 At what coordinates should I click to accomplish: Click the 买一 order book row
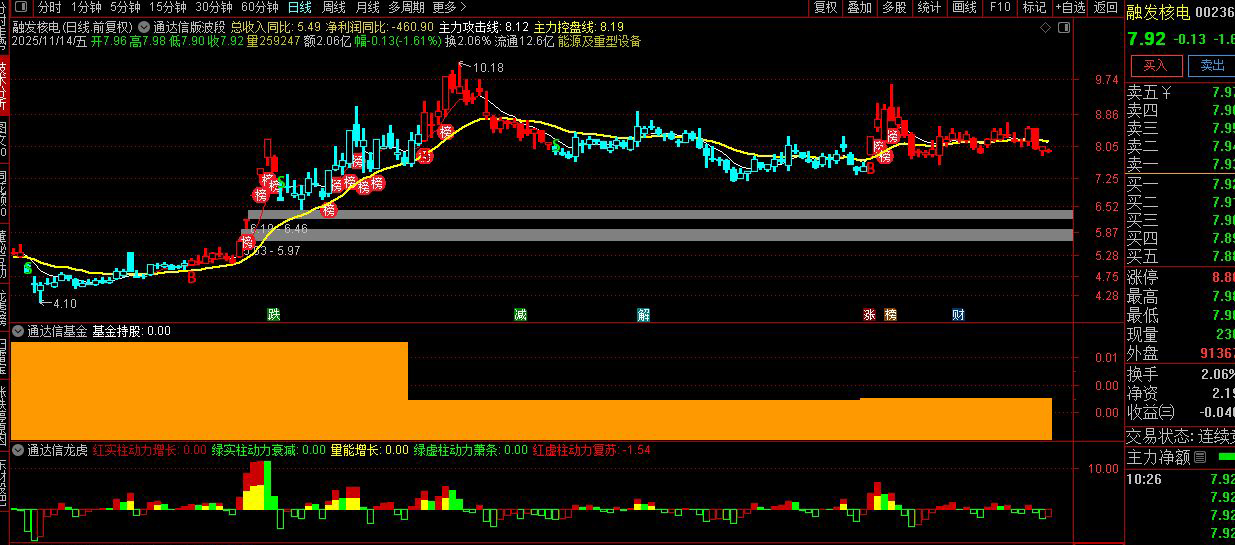(1180, 184)
